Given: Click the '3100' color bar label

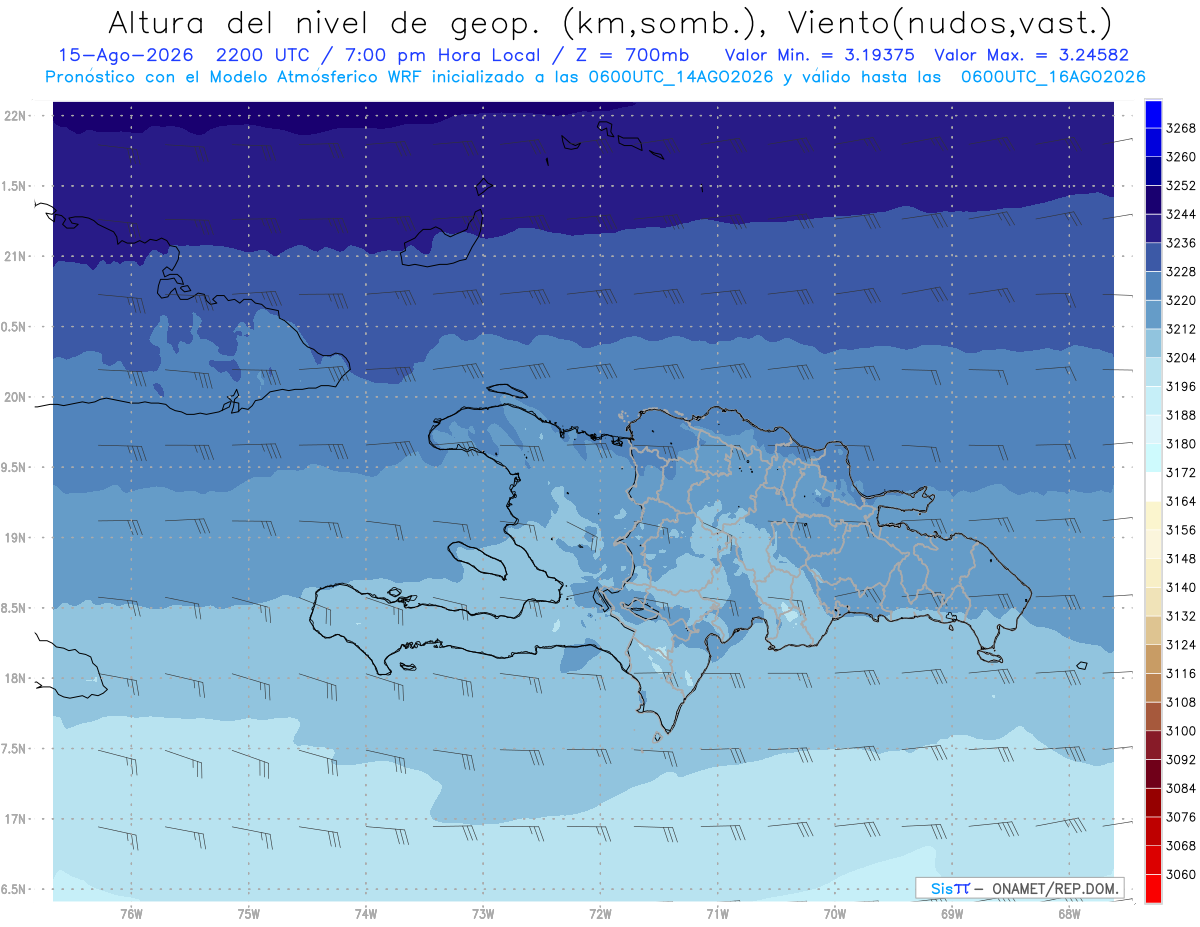Looking at the screenshot, I should (1181, 731).
